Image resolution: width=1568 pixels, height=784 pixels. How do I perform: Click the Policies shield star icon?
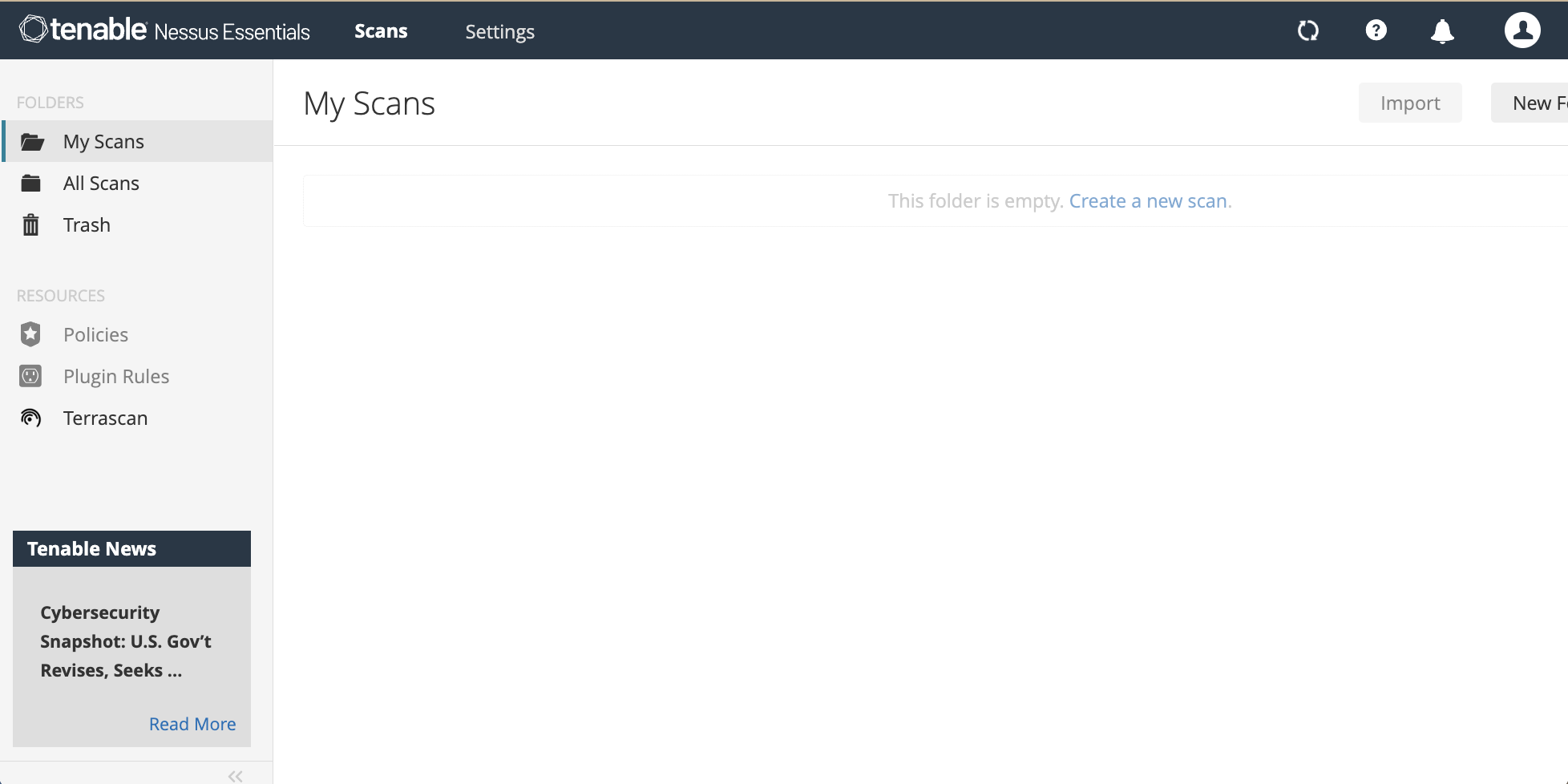[x=30, y=334]
